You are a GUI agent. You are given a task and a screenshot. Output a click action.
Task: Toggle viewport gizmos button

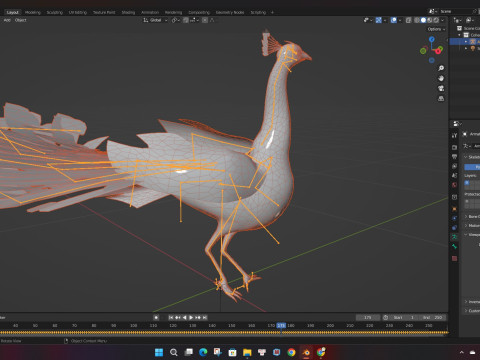point(379,20)
